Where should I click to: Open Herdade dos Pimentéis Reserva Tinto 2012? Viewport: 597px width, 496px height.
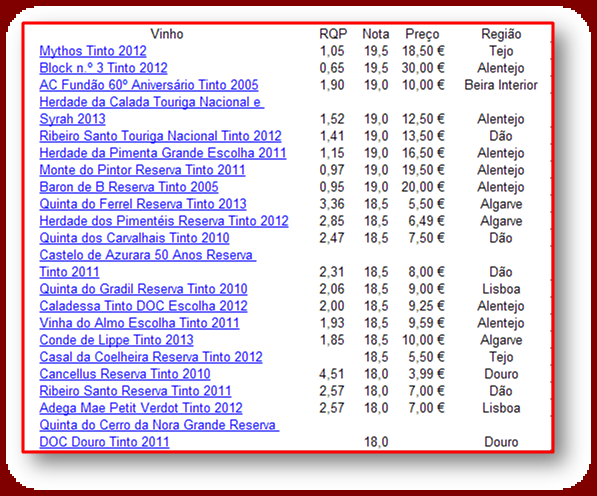tap(164, 221)
